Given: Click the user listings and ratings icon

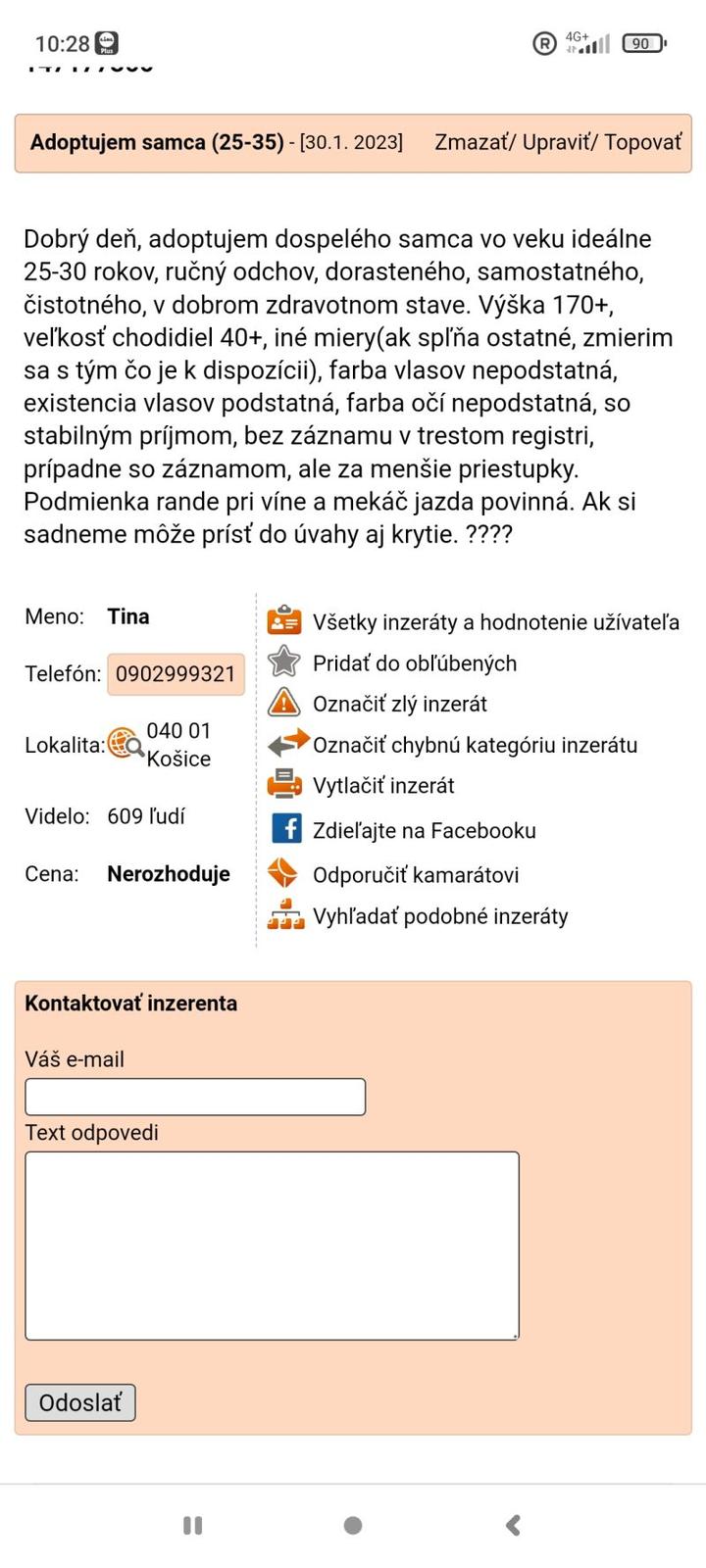Looking at the screenshot, I should pos(284,621).
